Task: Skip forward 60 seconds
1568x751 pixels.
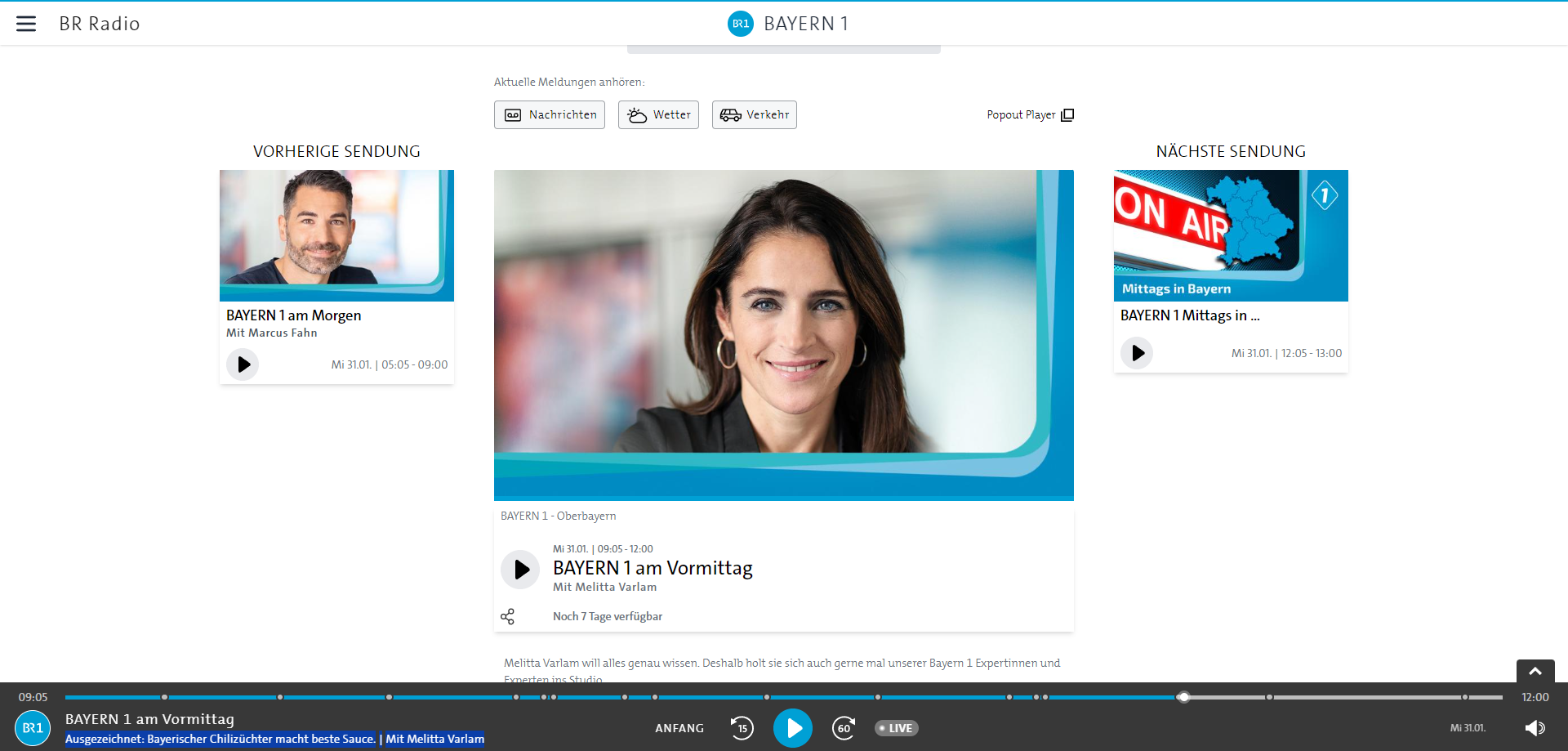Action: coord(844,728)
